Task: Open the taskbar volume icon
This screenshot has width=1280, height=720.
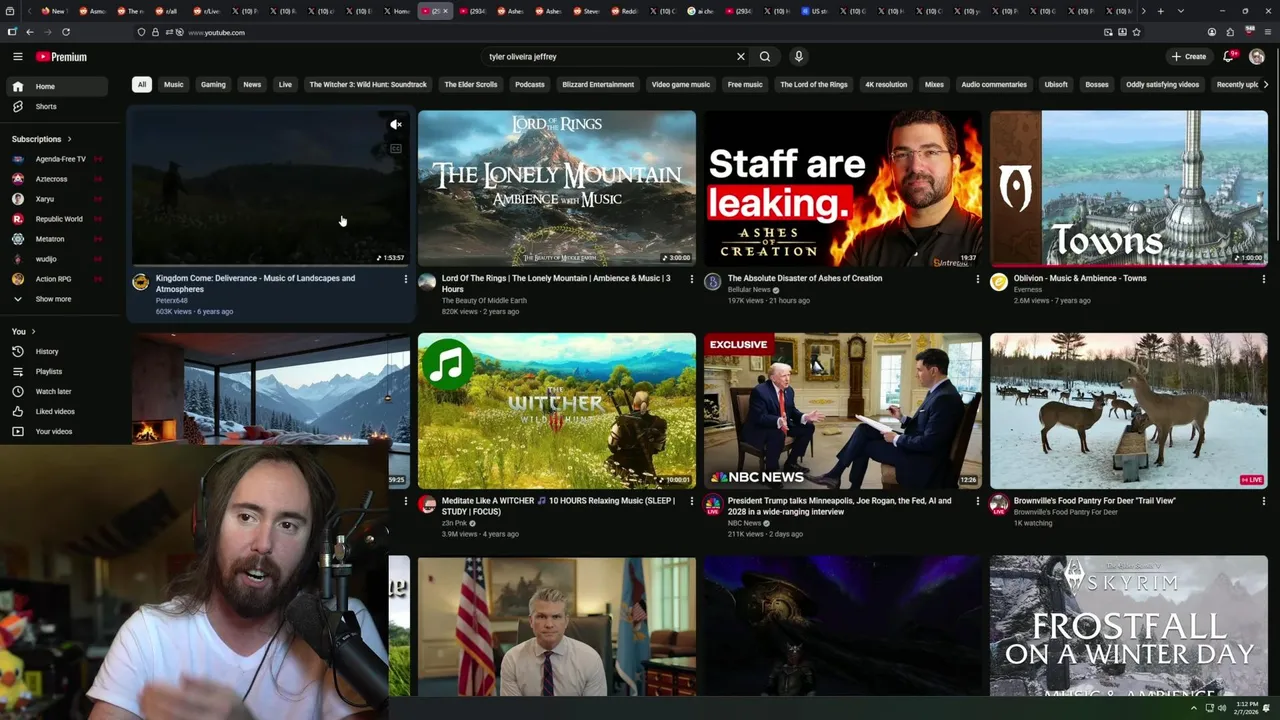Action: click(1222, 708)
